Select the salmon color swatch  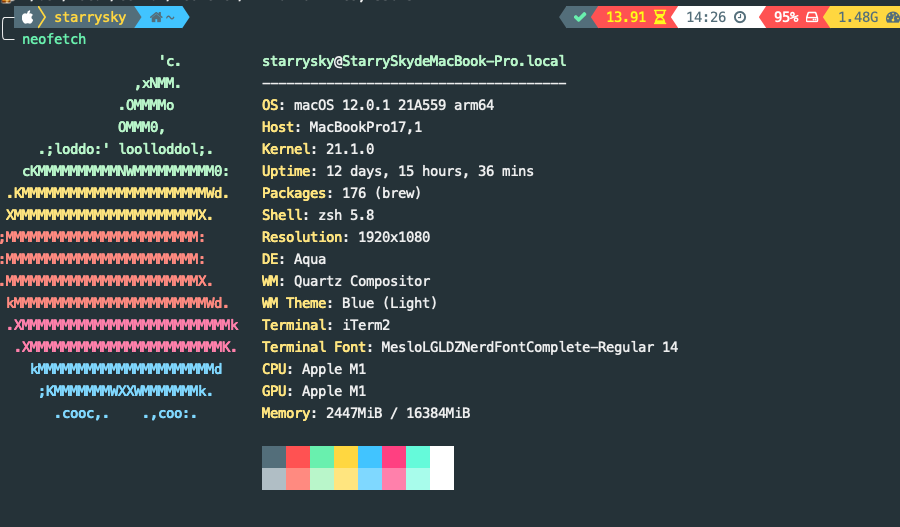pyautogui.click(x=298, y=479)
